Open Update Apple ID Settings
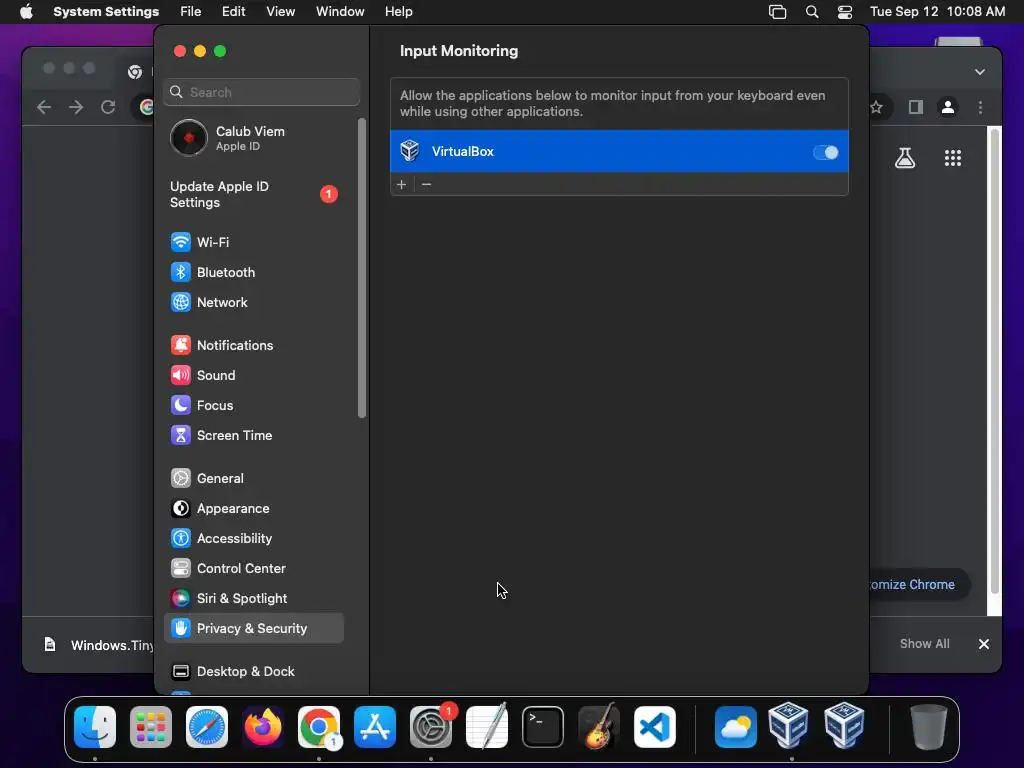The height and width of the screenshot is (768, 1024). point(255,195)
